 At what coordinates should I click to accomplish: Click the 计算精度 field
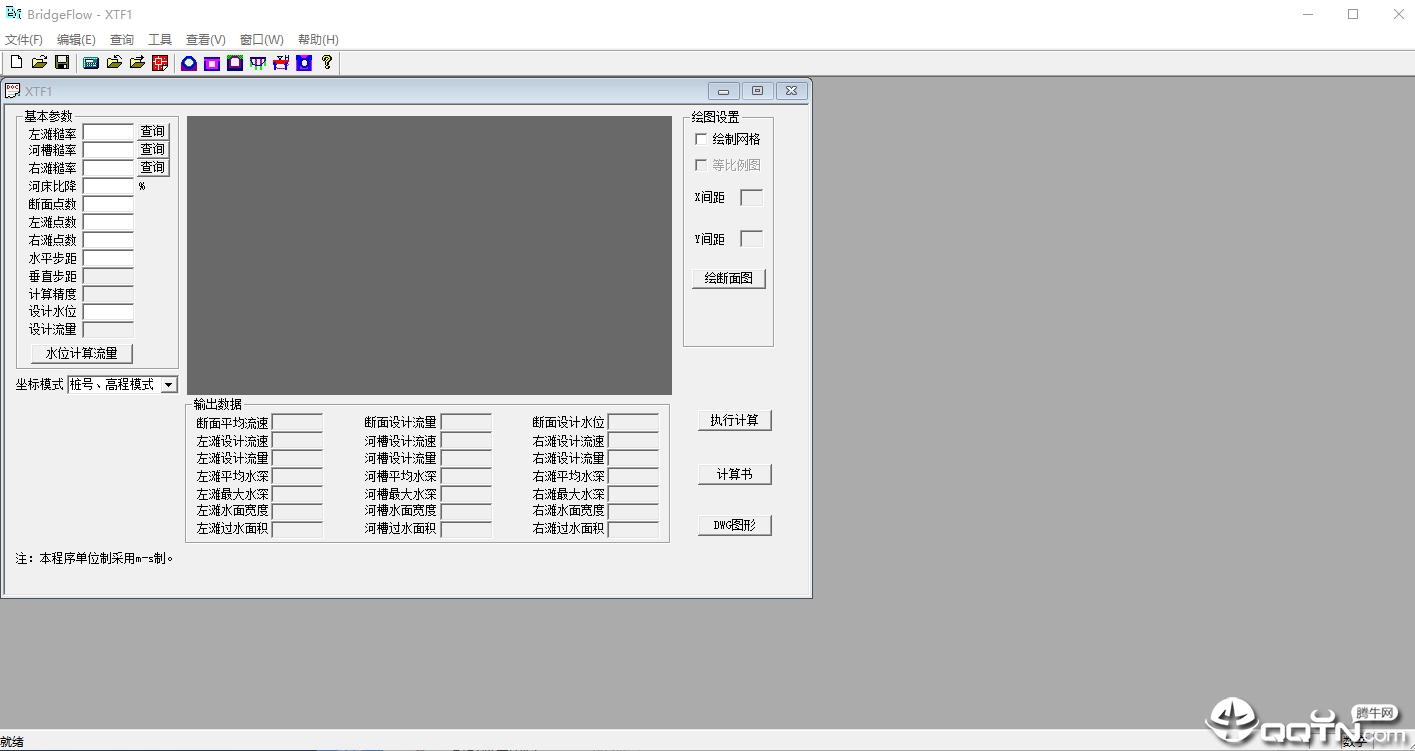[108, 294]
